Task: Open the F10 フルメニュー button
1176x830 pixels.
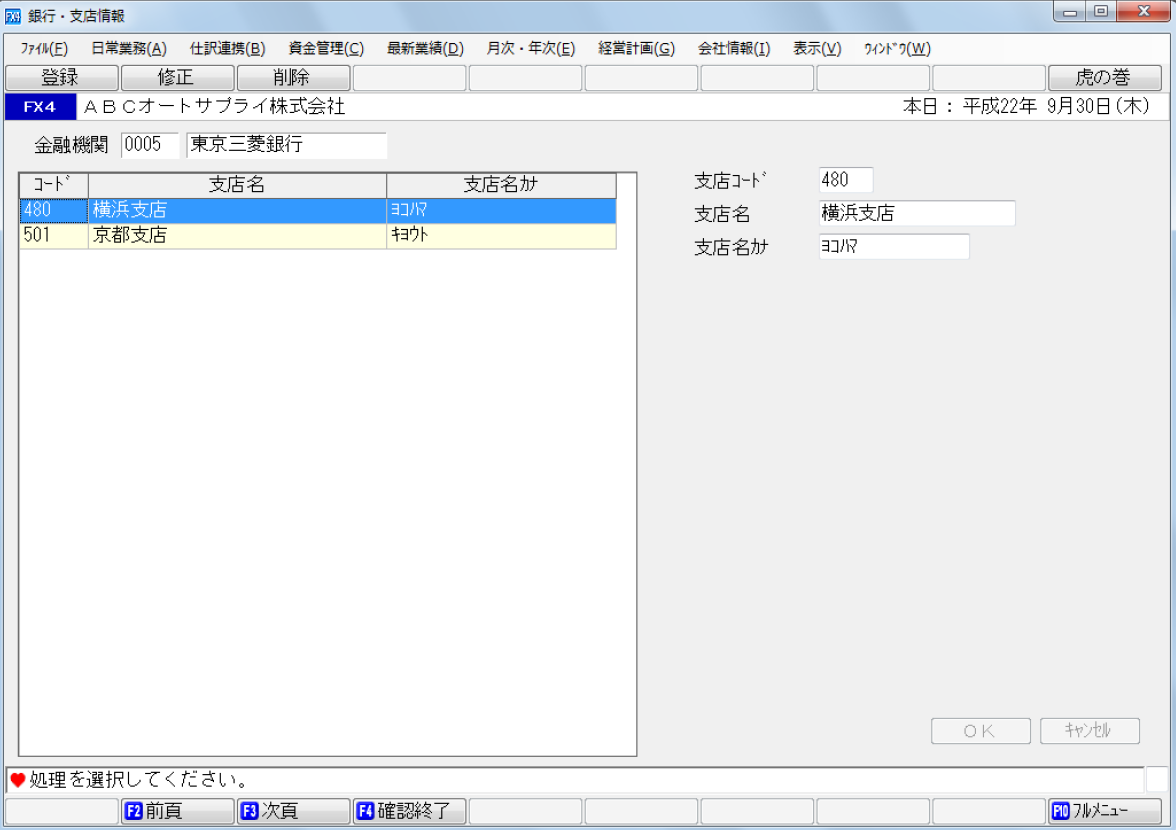Action: tap(1104, 811)
